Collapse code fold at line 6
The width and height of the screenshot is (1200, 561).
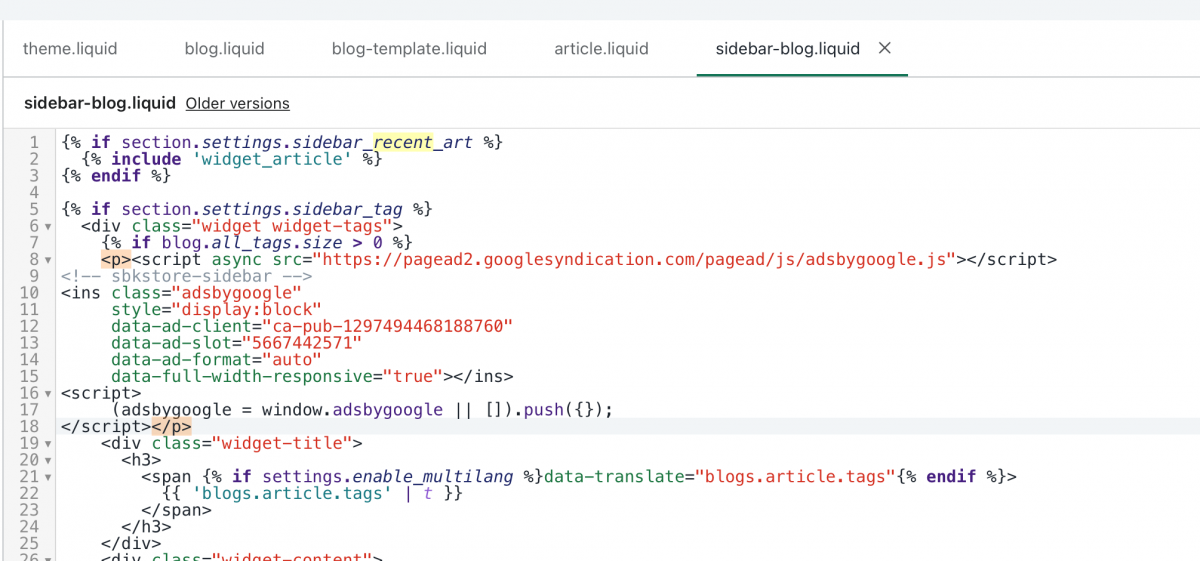[x=48, y=226]
